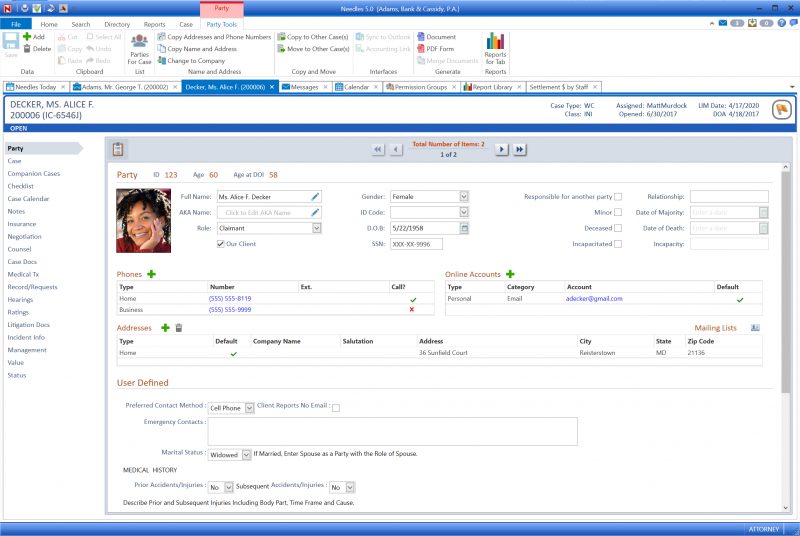Edit Full Name with pencil icon

point(315,197)
